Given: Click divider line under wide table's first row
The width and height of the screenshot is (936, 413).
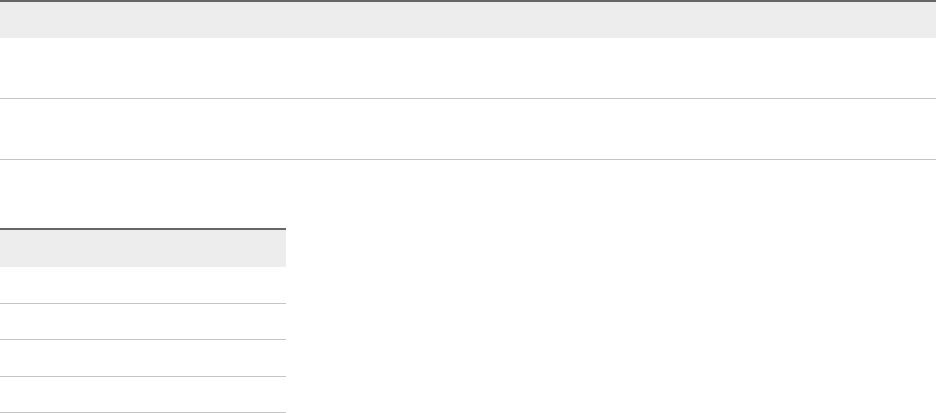Looking at the screenshot, I should 468,98.
